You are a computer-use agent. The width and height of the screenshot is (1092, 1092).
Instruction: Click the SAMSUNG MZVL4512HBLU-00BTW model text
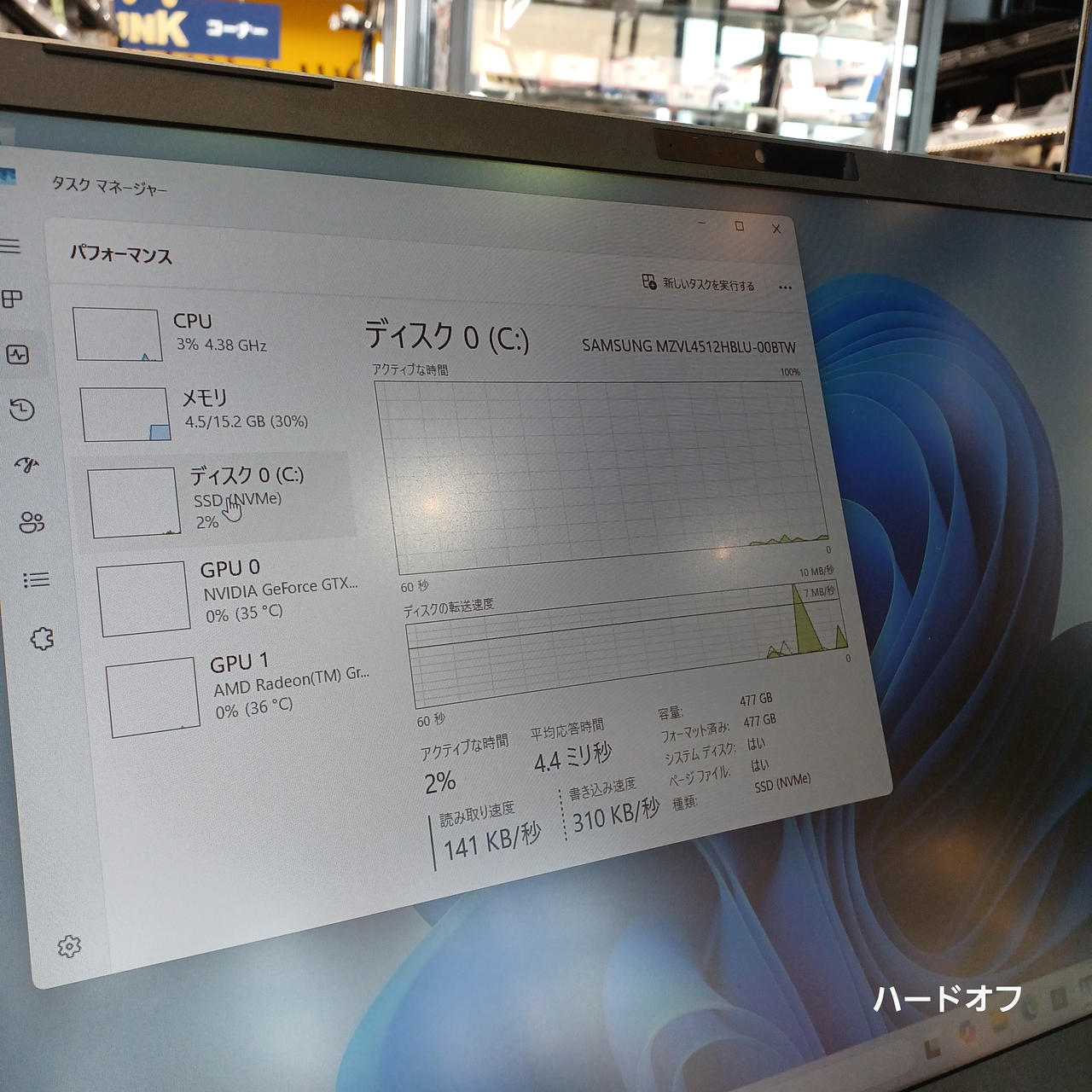tap(688, 346)
